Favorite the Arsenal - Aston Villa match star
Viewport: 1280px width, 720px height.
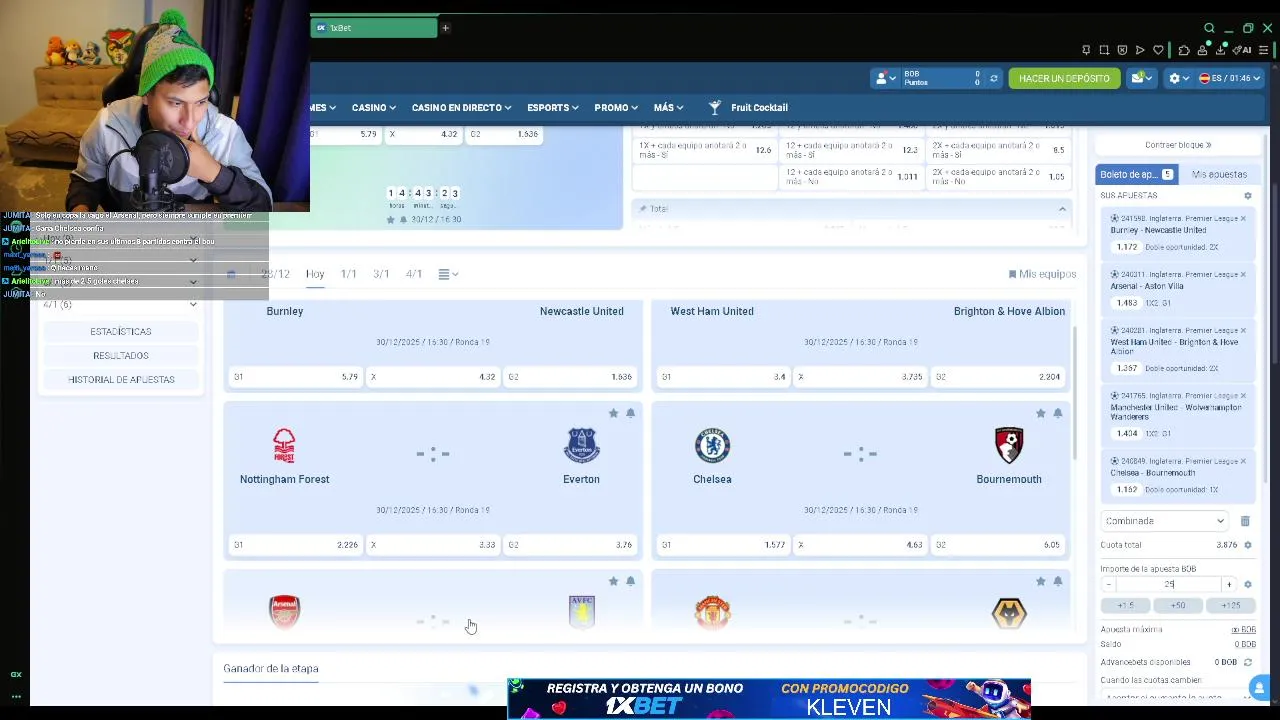click(613, 581)
